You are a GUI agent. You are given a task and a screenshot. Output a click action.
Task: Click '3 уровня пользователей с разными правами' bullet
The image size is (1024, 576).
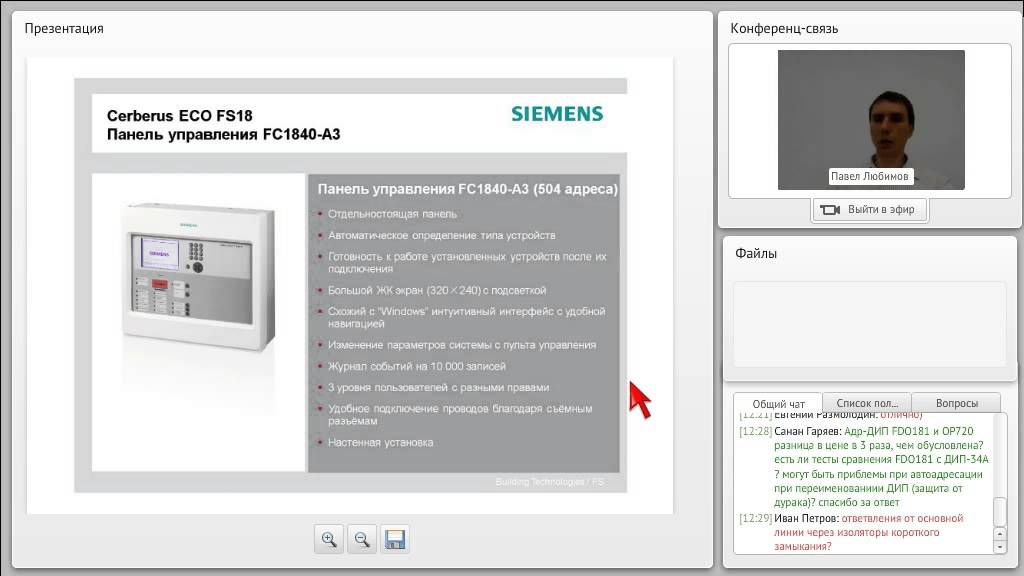438,387
